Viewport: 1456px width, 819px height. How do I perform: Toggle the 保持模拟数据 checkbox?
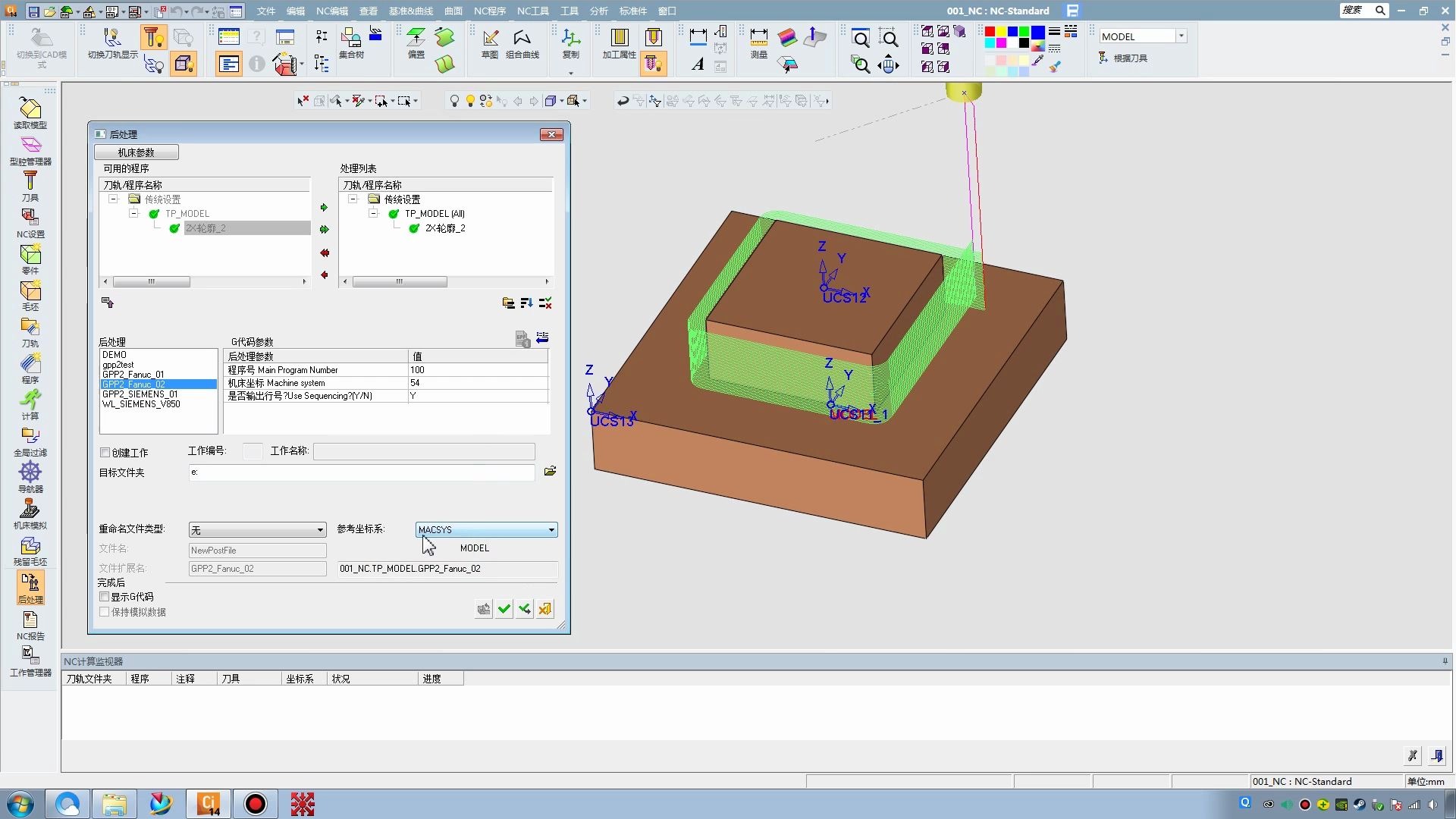pyautogui.click(x=105, y=612)
